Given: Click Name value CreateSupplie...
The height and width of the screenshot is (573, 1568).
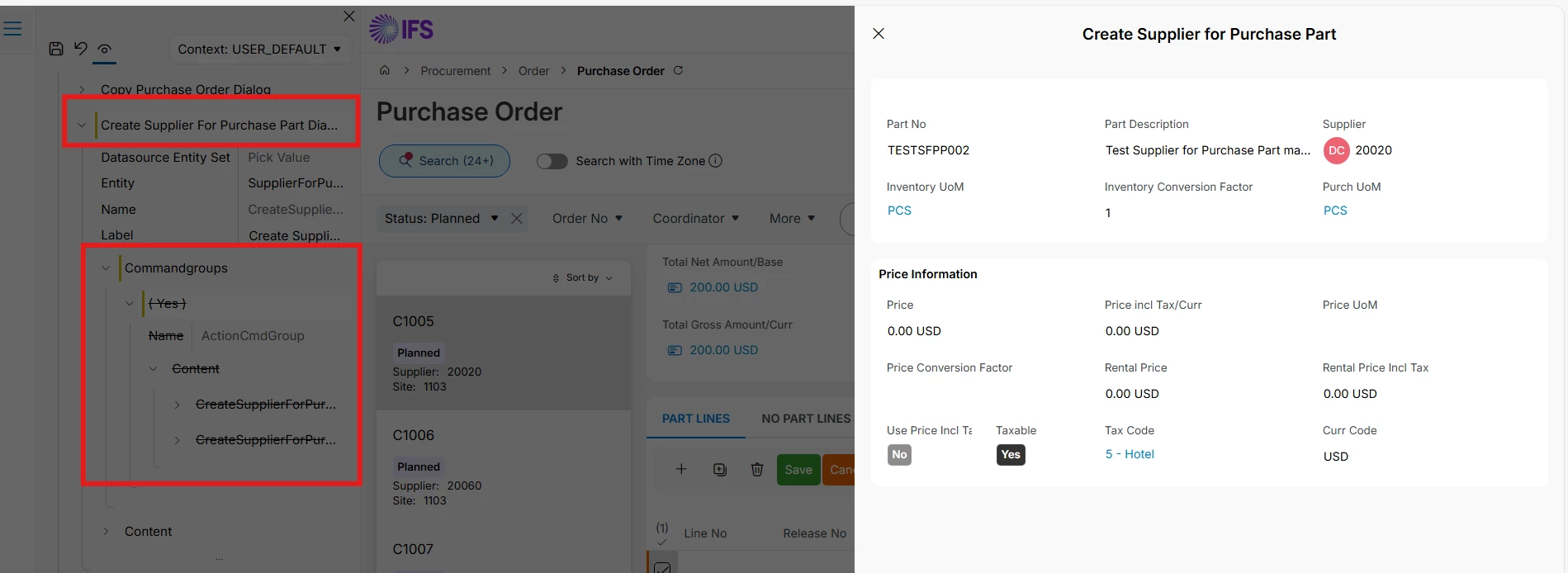Looking at the screenshot, I should pyautogui.click(x=296, y=210).
